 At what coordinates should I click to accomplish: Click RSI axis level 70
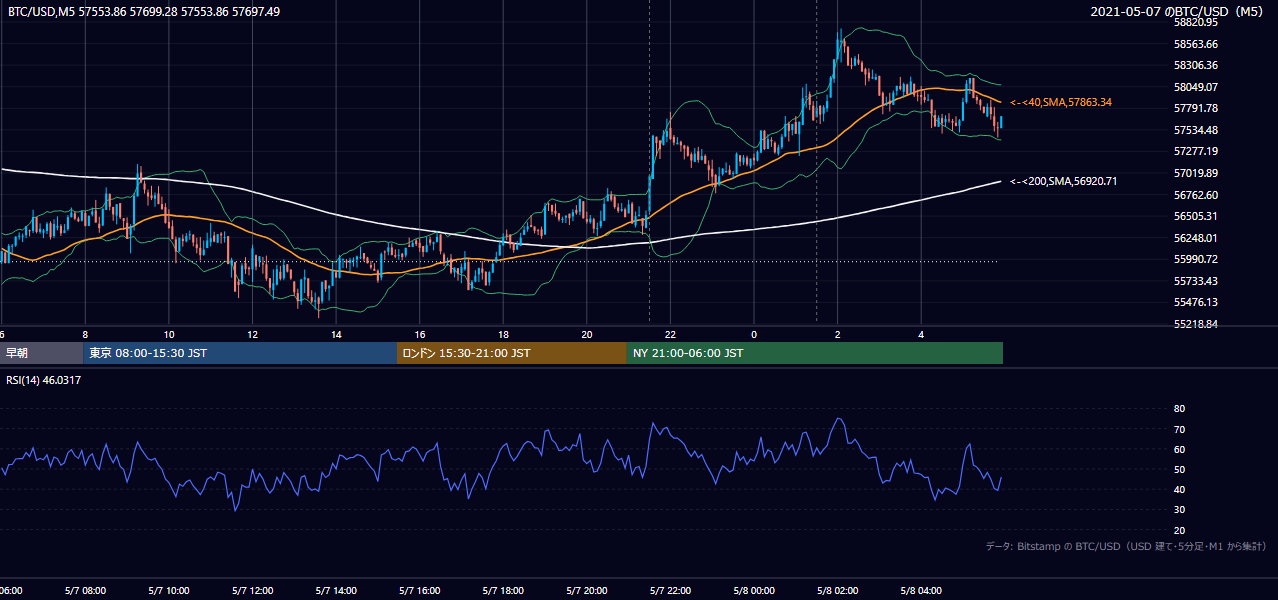click(1179, 429)
